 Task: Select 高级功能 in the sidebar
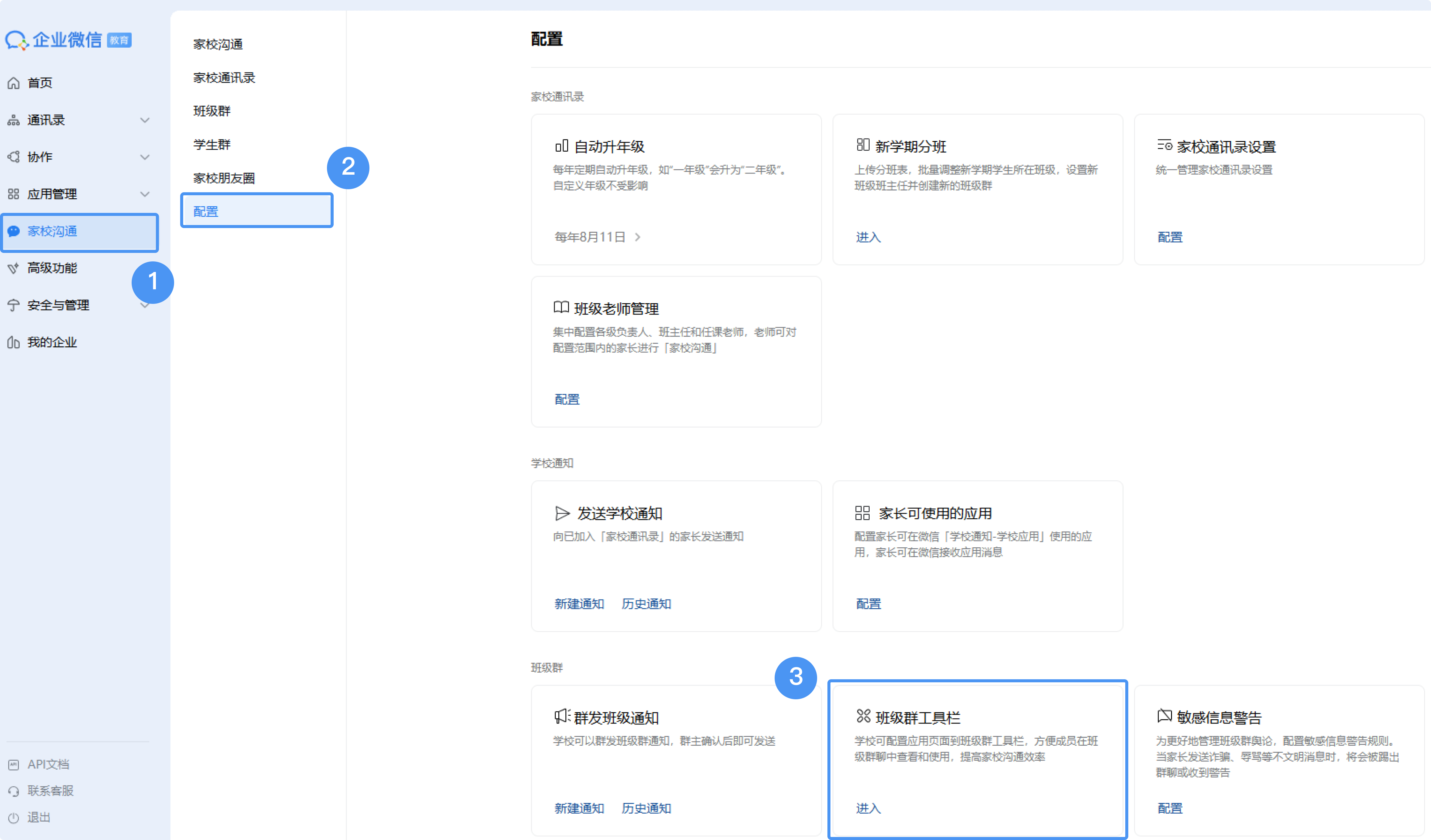[x=52, y=268]
